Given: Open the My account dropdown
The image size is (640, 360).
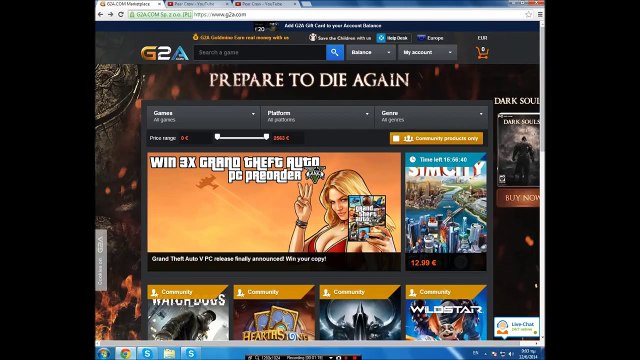Looking at the screenshot, I should tap(427, 52).
